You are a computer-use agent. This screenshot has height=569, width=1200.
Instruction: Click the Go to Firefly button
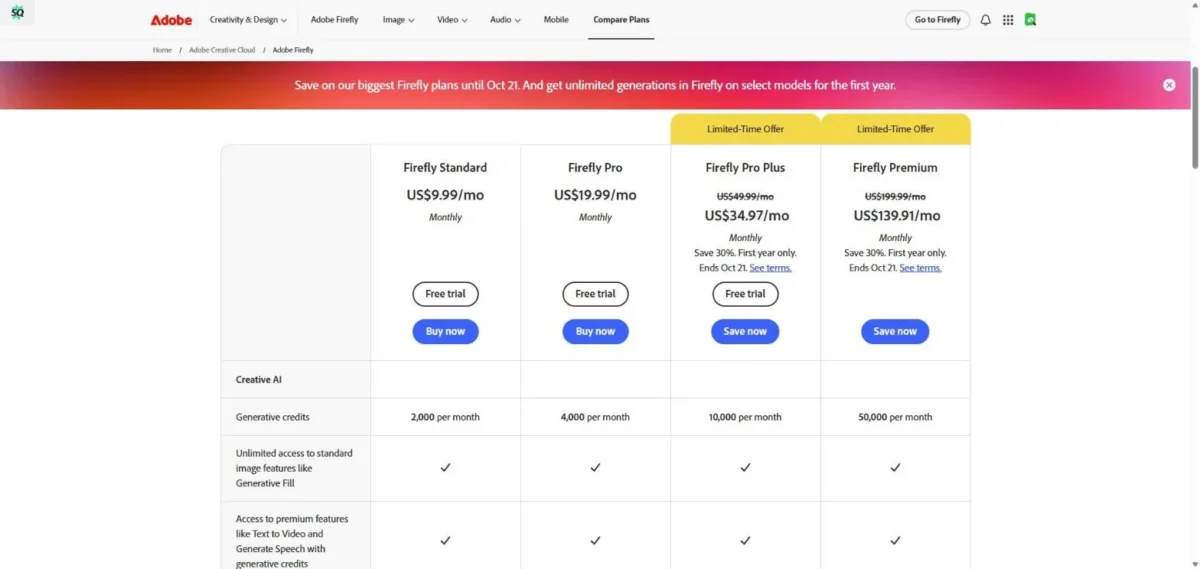coord(938,20)
